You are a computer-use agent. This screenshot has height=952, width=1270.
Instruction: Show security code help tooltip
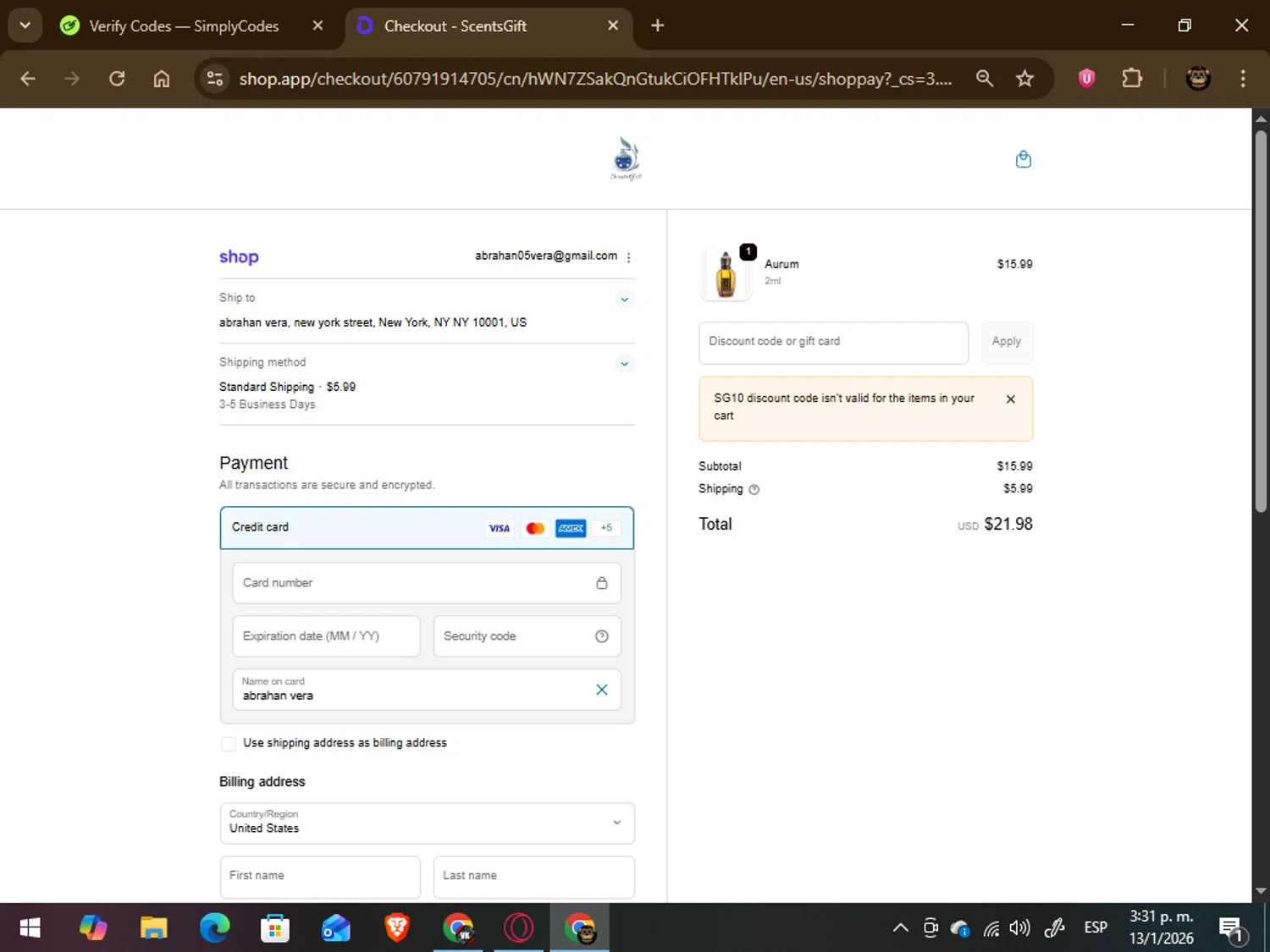(x=601, y=636)
